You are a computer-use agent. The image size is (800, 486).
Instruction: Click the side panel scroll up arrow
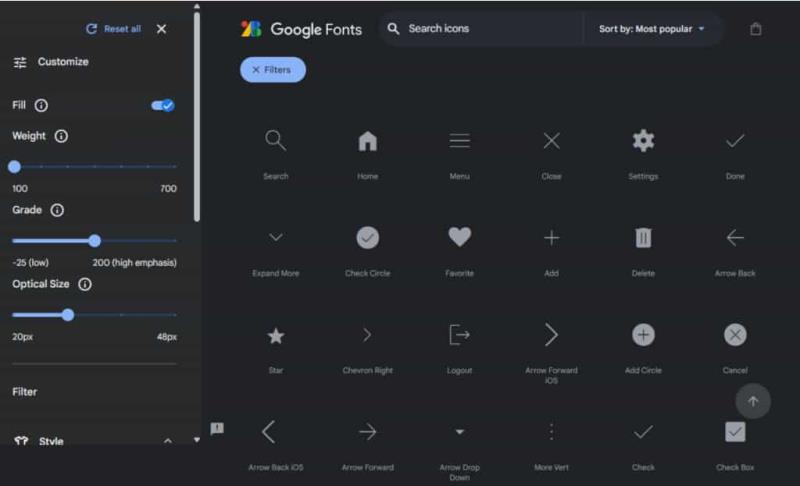coord(197,7)
